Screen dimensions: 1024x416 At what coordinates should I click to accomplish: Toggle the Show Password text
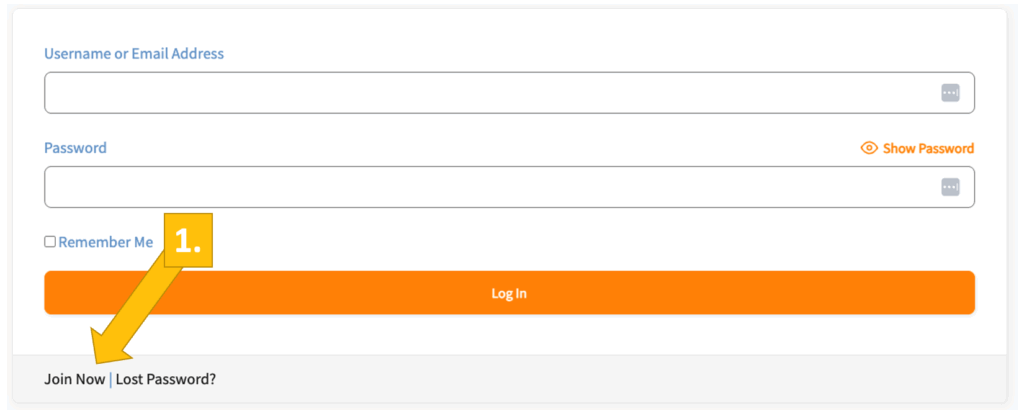928,148
